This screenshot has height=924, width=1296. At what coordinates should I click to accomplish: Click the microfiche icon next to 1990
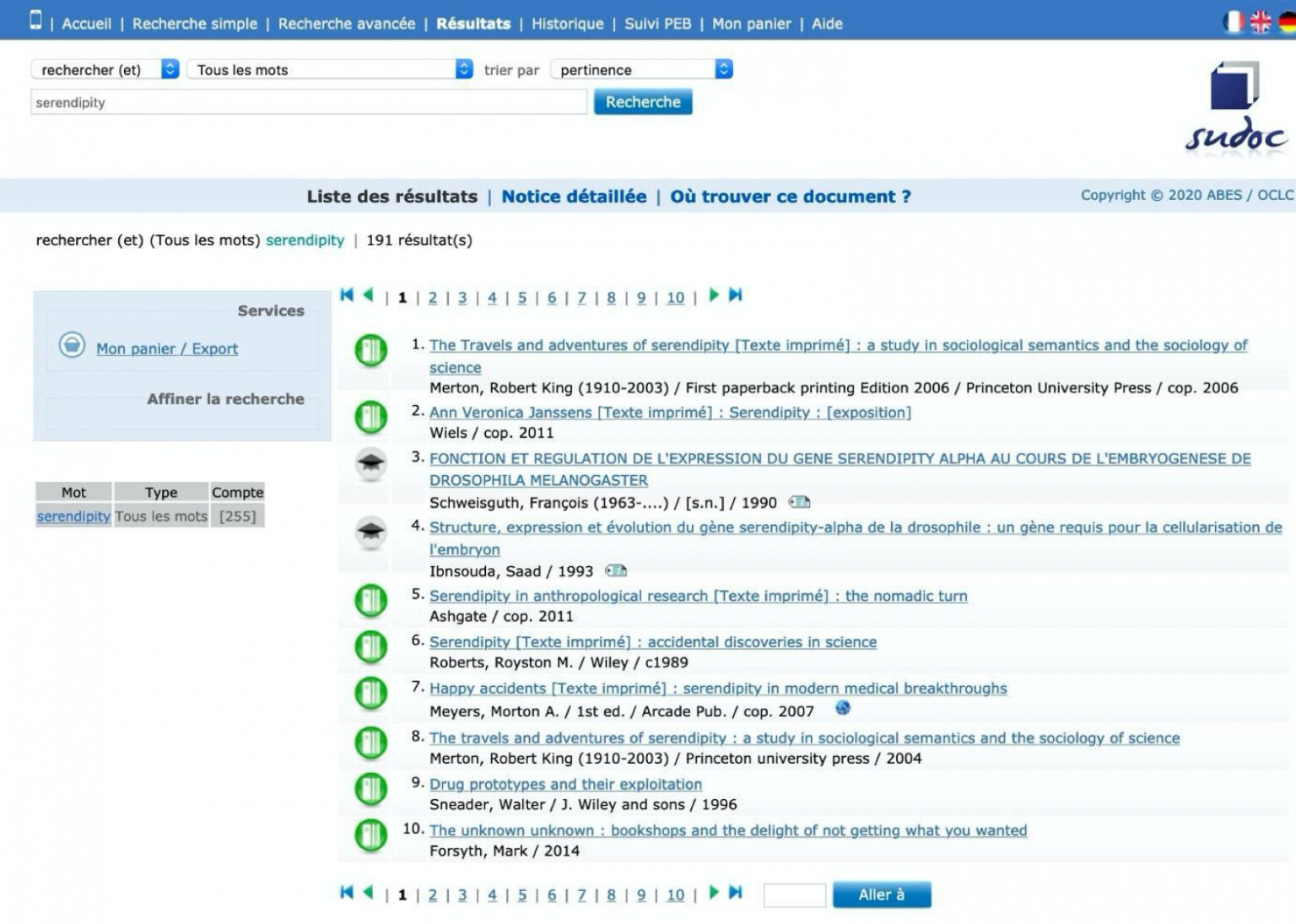tap(800, 501)
